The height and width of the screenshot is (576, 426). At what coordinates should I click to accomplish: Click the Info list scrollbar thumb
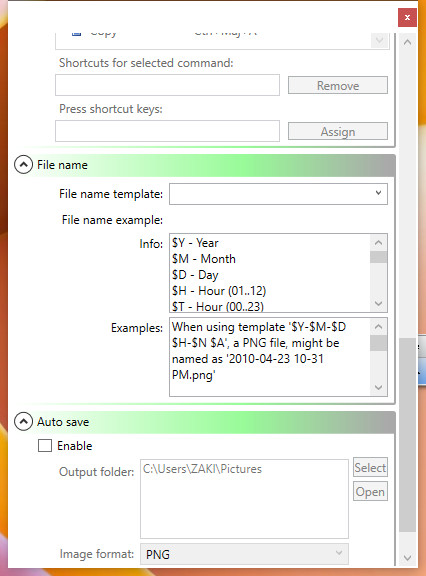(x=378, y=257)
